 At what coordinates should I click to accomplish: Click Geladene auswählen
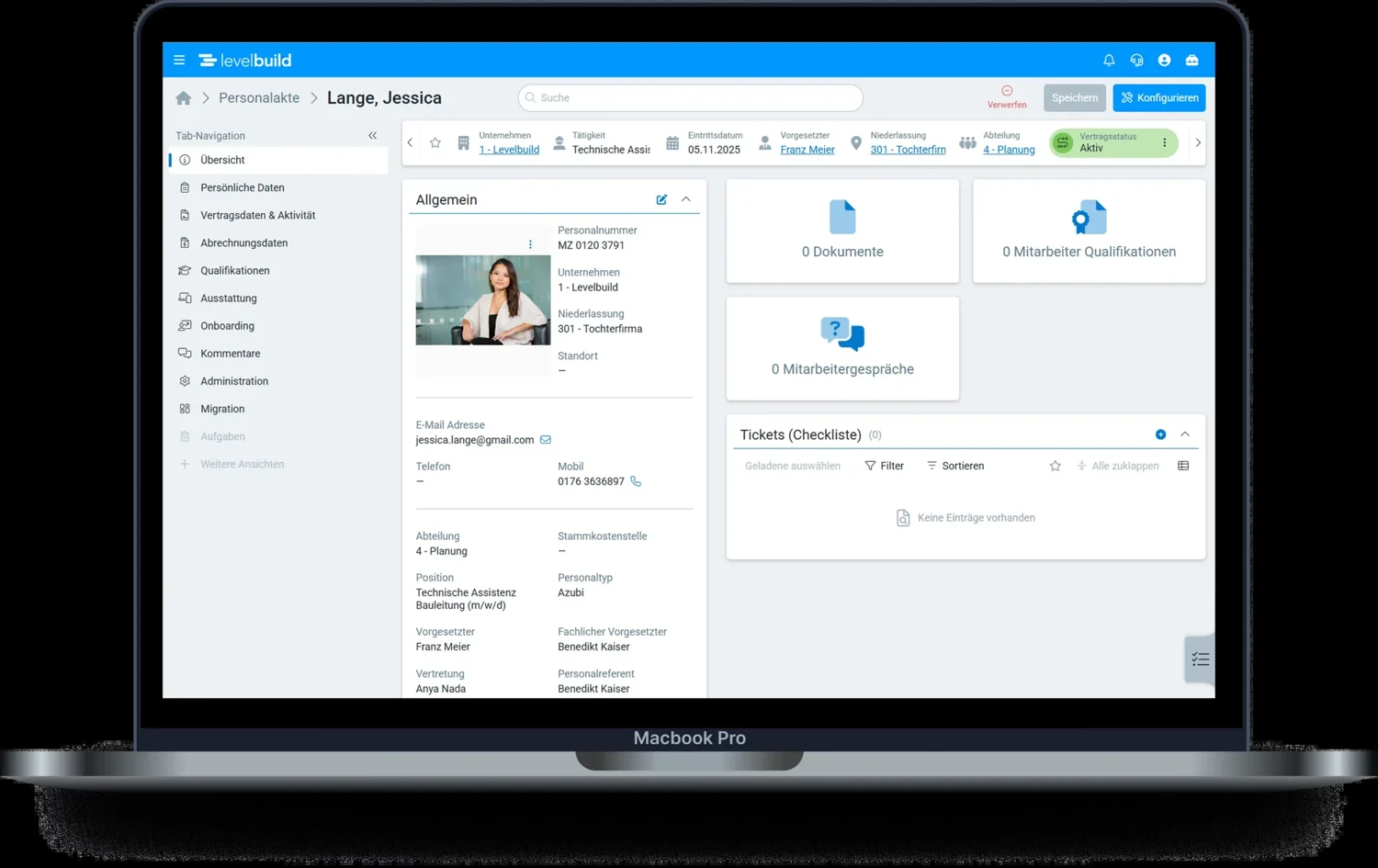click(793, 466)
